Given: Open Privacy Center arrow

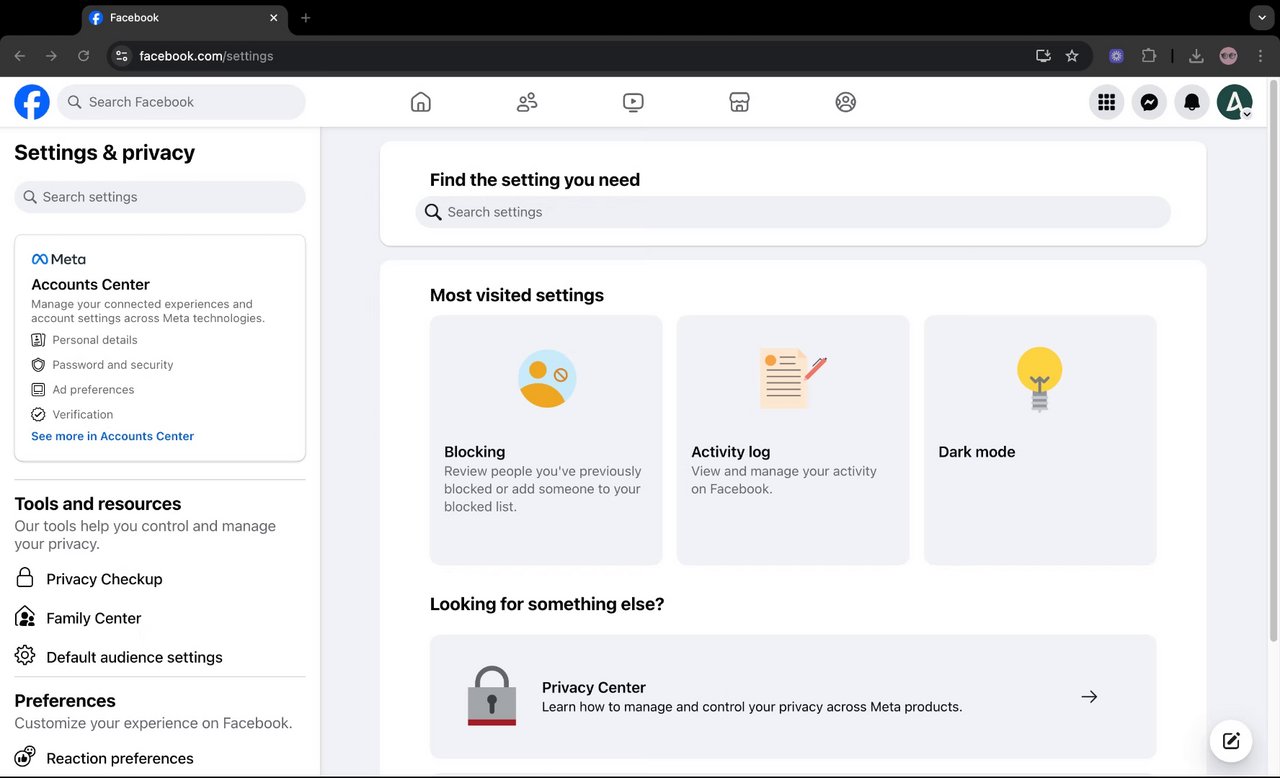Looking at the screenshot, I should point(1089,697).
